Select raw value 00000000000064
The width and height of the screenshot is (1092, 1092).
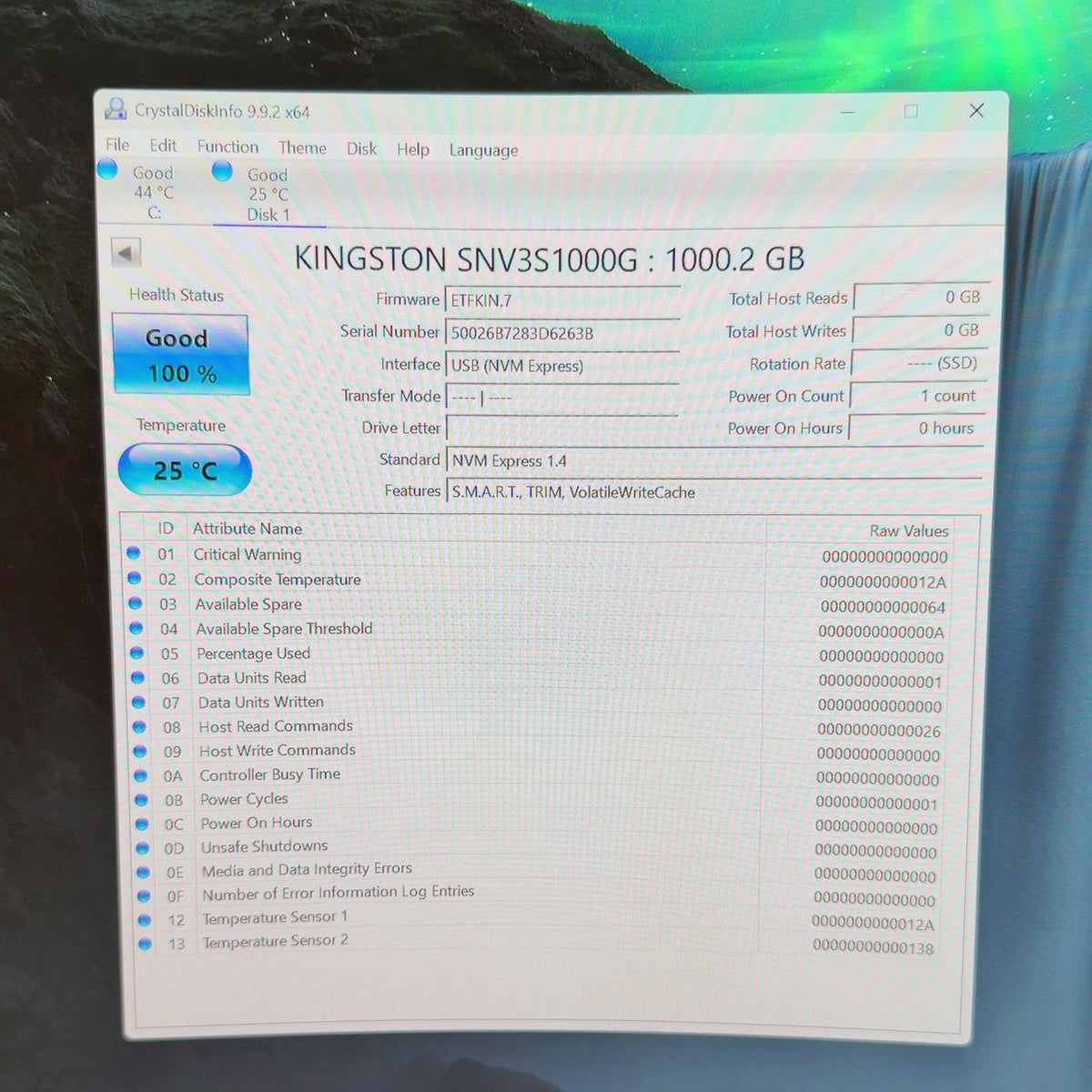coord(883,607)
